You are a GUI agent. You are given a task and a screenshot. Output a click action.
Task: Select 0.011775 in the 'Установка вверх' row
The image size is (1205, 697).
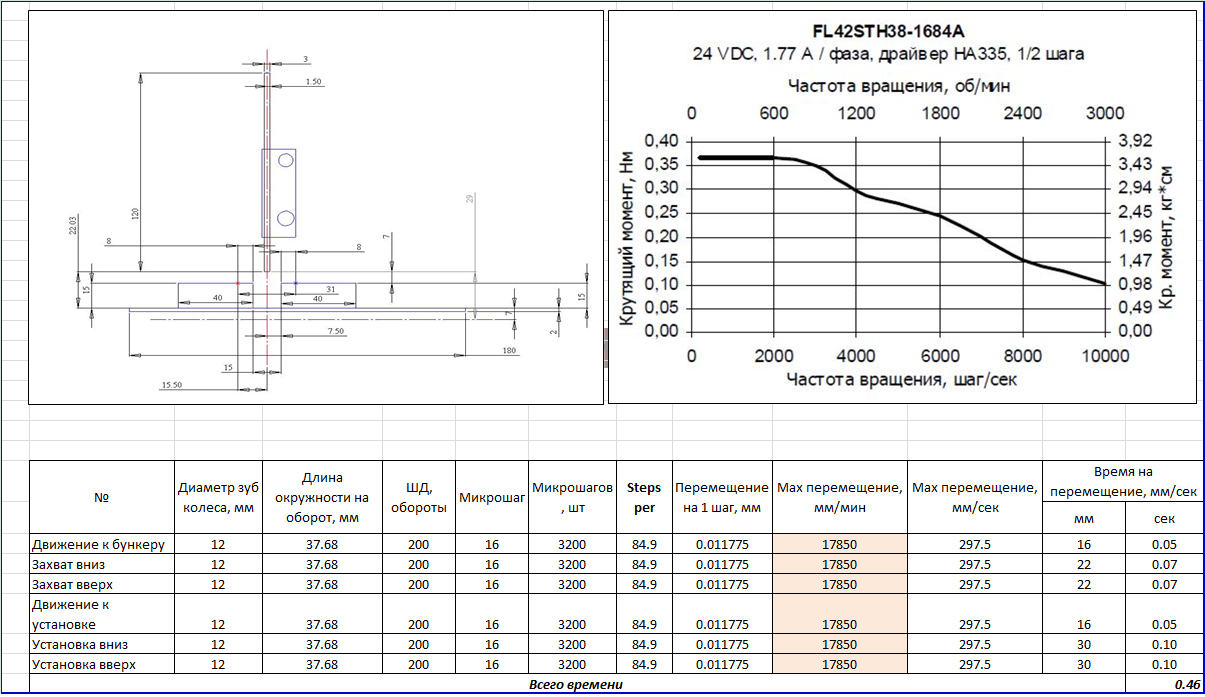pos(722,664)
